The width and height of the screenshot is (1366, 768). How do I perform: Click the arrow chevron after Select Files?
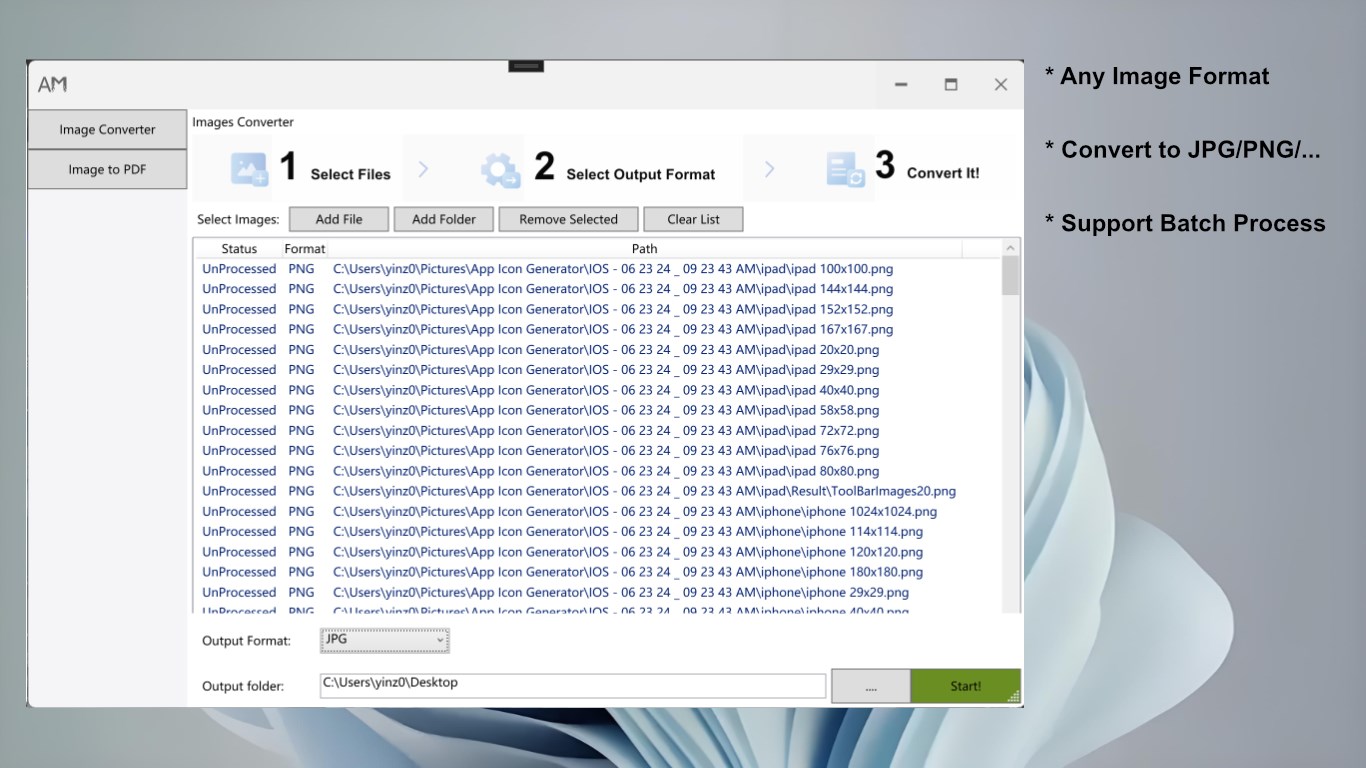[423, 170]
